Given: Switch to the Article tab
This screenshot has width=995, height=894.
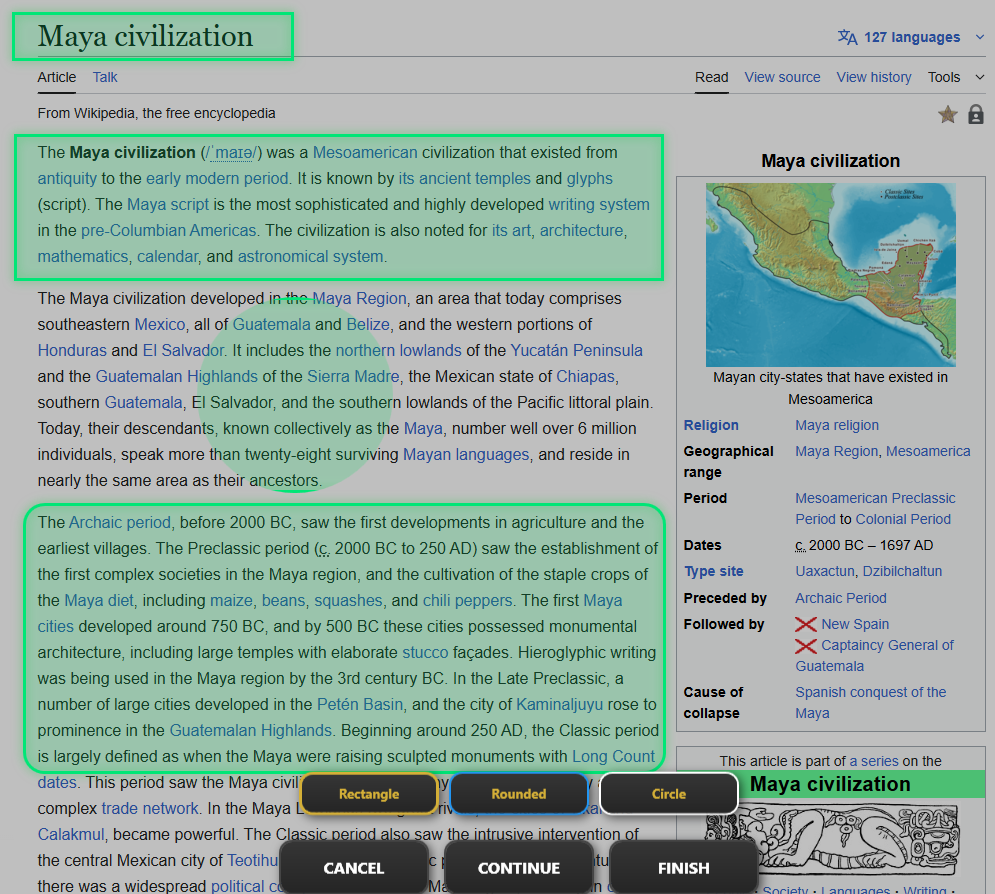Looking at the screenshot, I should pos(56,77).
